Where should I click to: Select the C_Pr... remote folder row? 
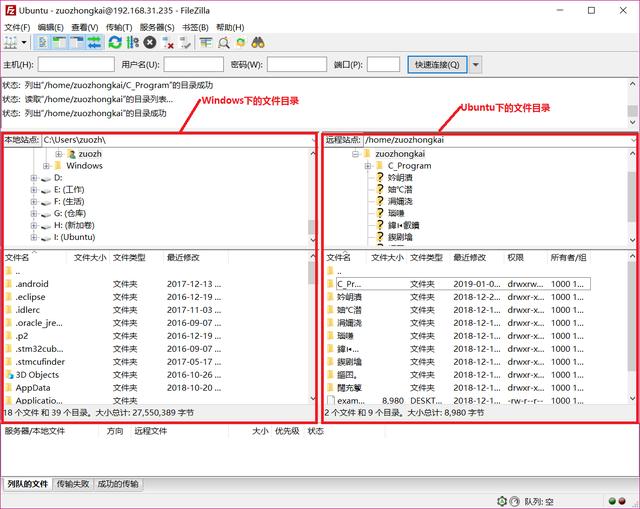tap(459, 284)
